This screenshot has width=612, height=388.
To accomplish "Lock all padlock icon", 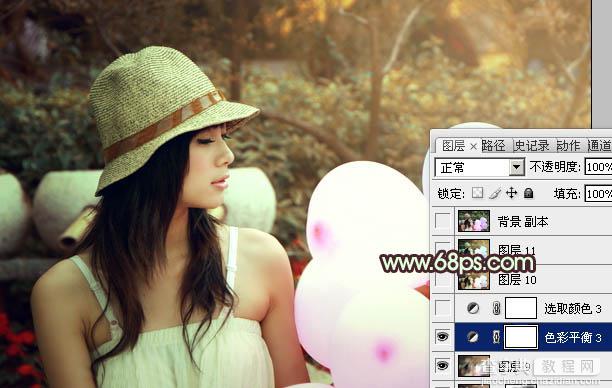I will tap(528, 193).
